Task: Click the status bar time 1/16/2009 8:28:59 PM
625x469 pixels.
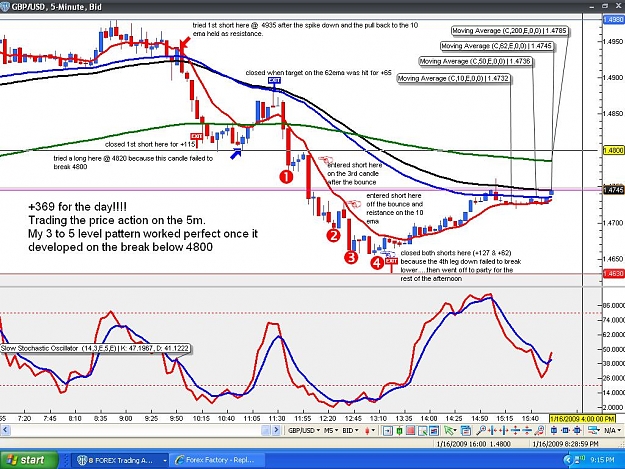Action: [566, 443]
